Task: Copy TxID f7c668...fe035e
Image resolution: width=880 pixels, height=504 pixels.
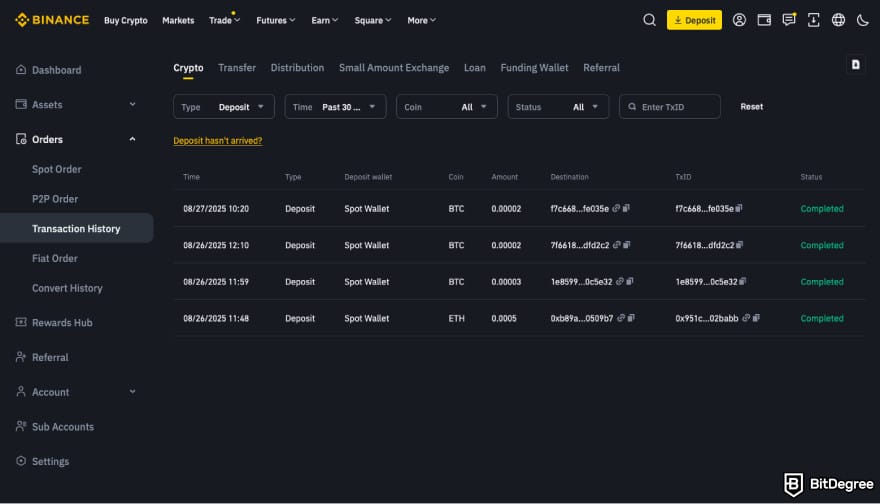Action: pyautogui.click(x=739, y=208)
